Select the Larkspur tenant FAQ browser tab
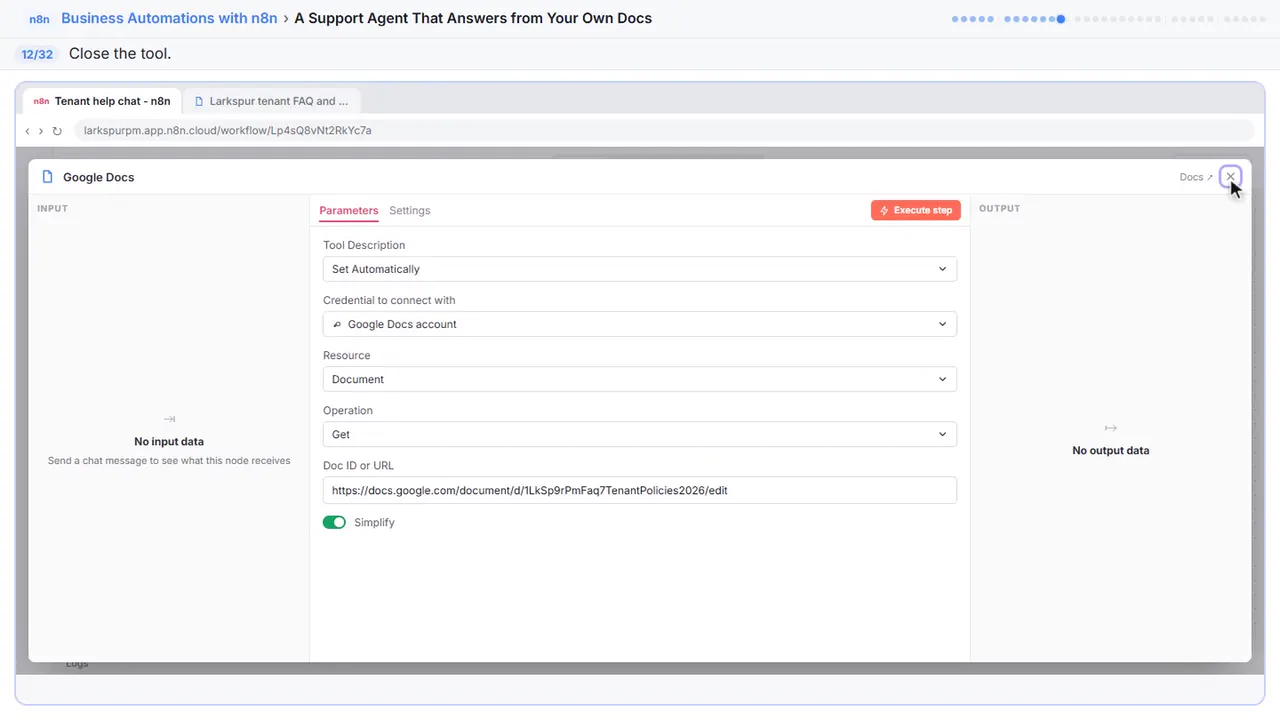 click(271, 101)
